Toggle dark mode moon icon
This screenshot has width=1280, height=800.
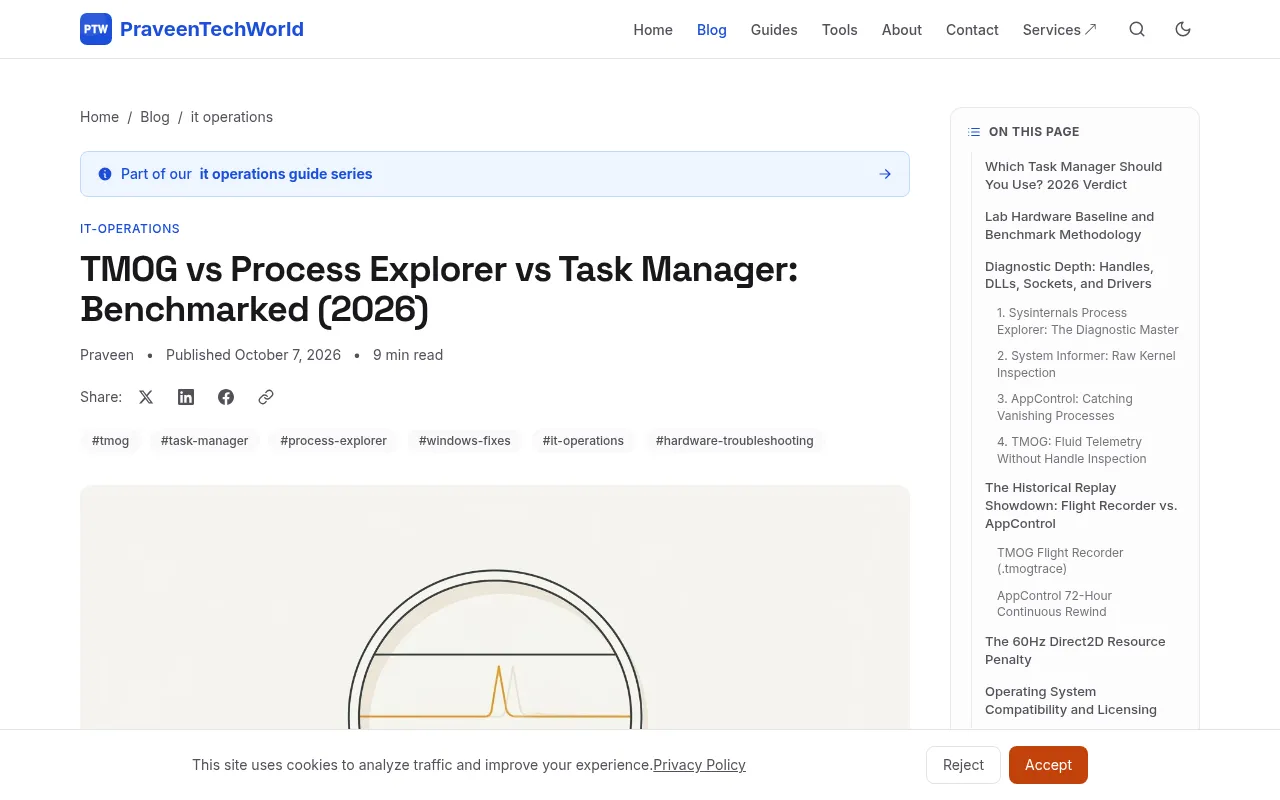tap(1183, 29)
